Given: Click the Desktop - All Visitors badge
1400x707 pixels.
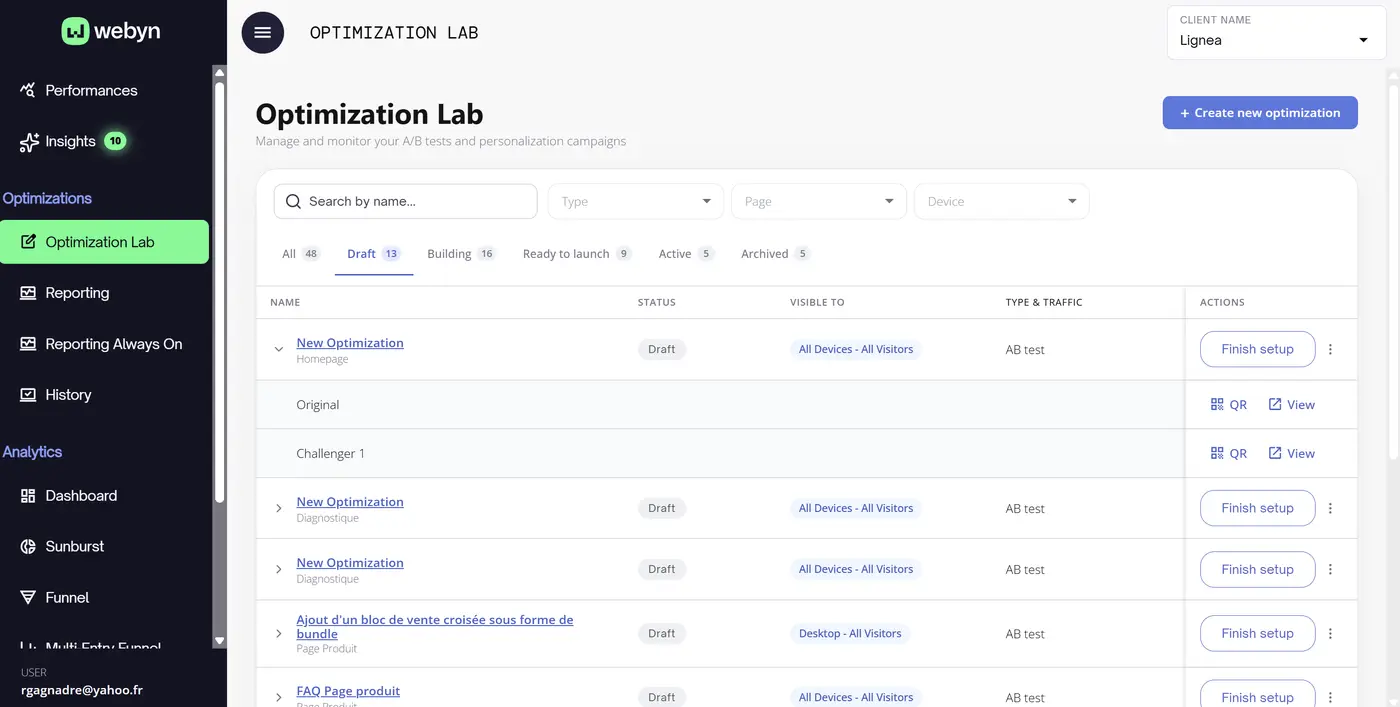Looking at the screenshot, I should pos(850,634).
